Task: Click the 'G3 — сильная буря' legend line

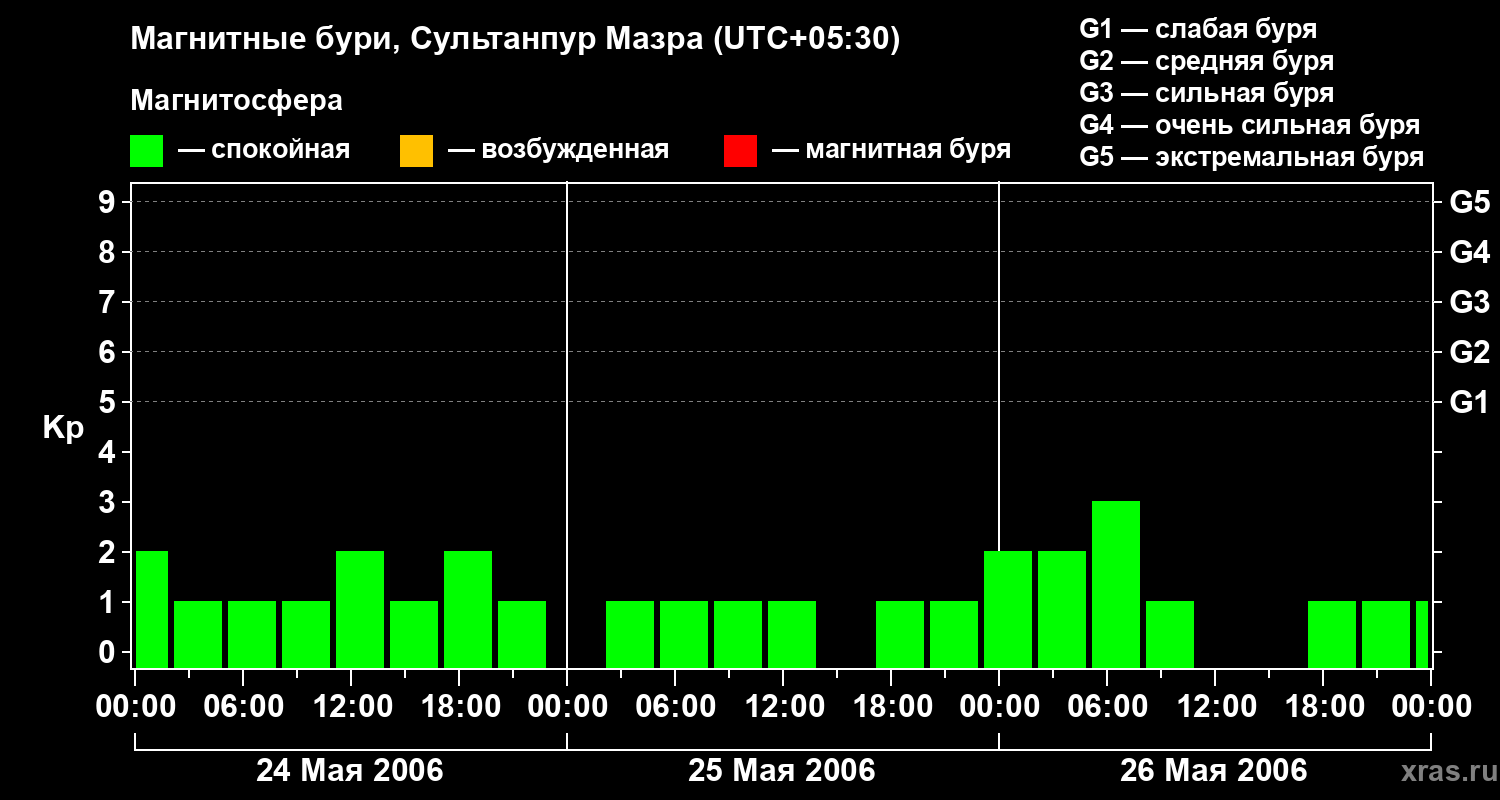Action: click(1206, 93)
